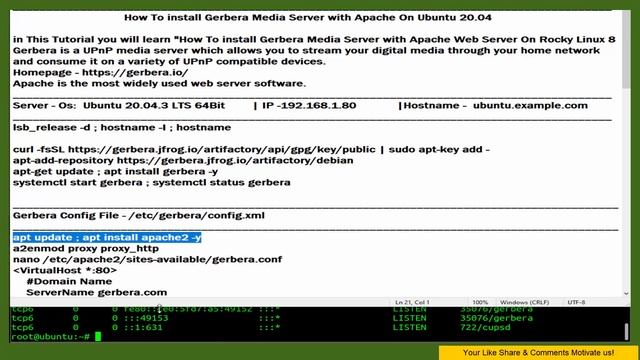Click the editor scrollbar down arrow
Screen dimensions: 640x360
click(x=626, y=293)
